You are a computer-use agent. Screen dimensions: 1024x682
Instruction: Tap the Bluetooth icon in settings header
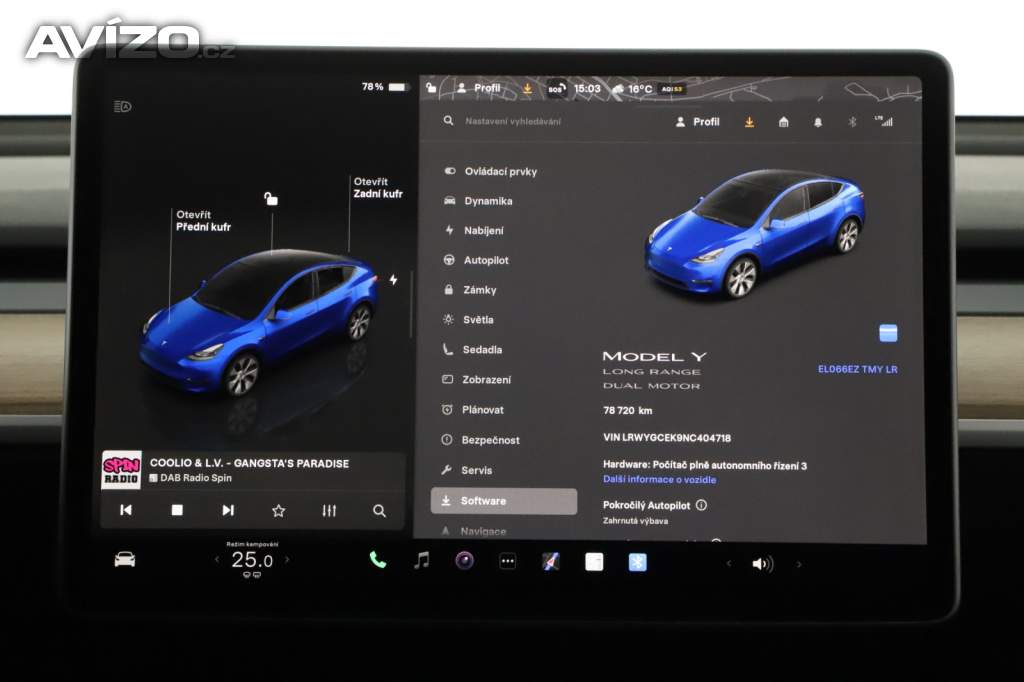(852, 122)
